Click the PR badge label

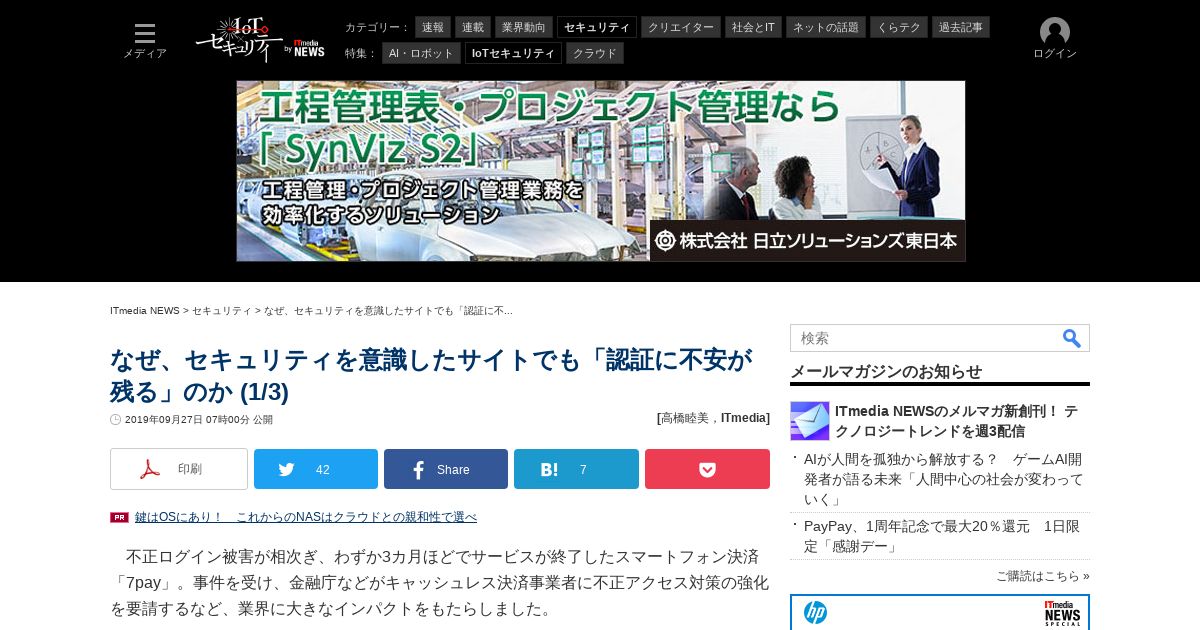coord(119,517)
